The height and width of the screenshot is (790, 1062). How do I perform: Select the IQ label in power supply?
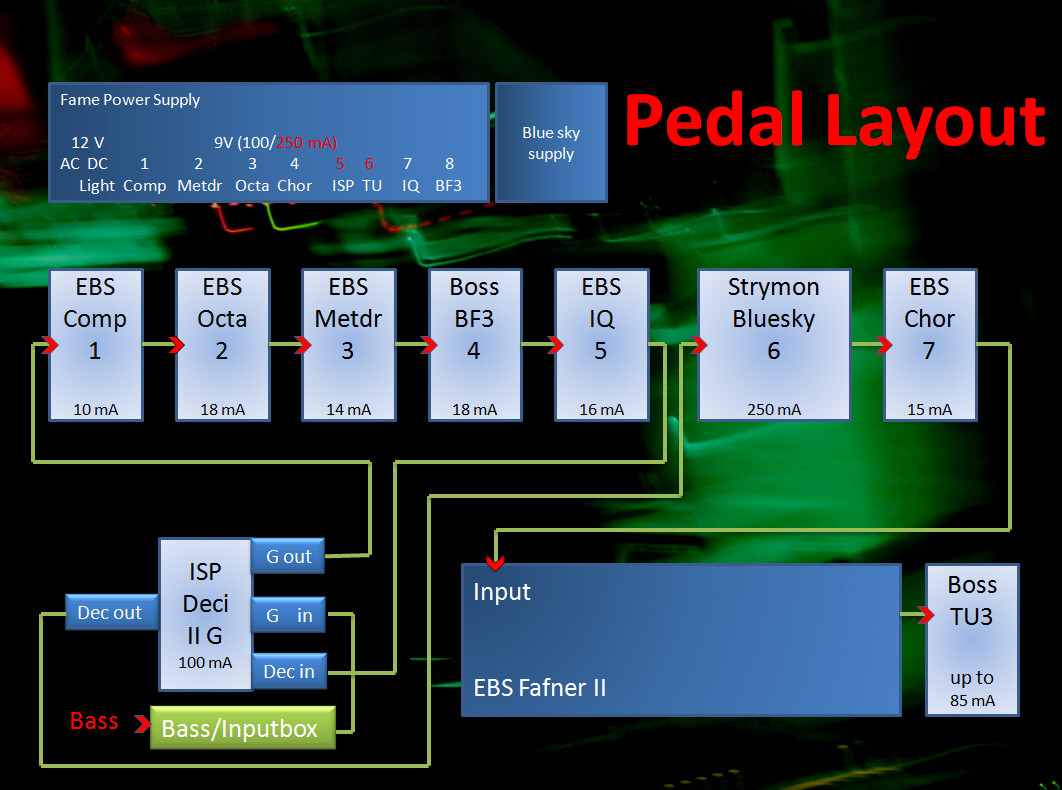tap(410, 186)
